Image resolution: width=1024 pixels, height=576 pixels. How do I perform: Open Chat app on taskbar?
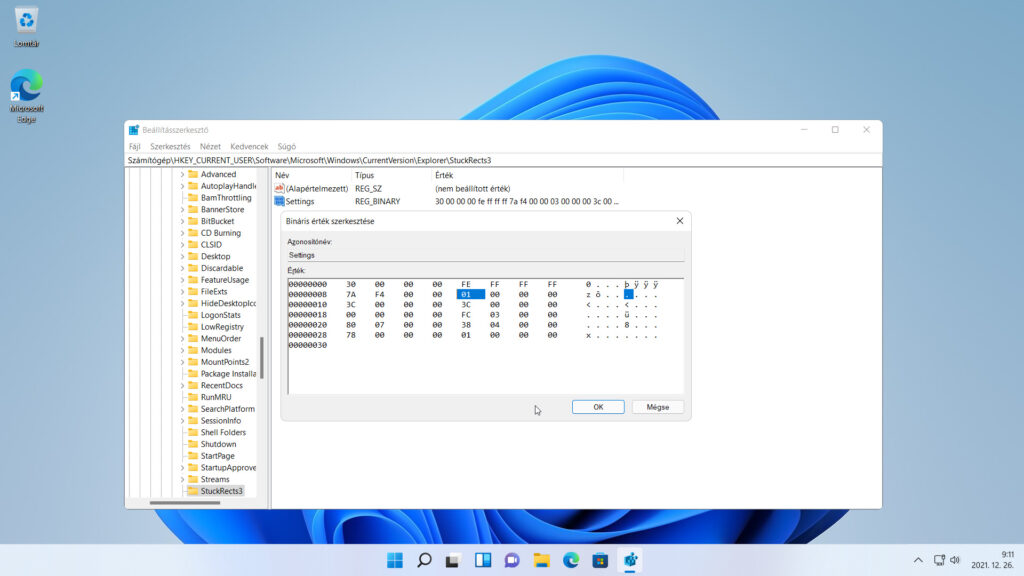click(512, 560)
